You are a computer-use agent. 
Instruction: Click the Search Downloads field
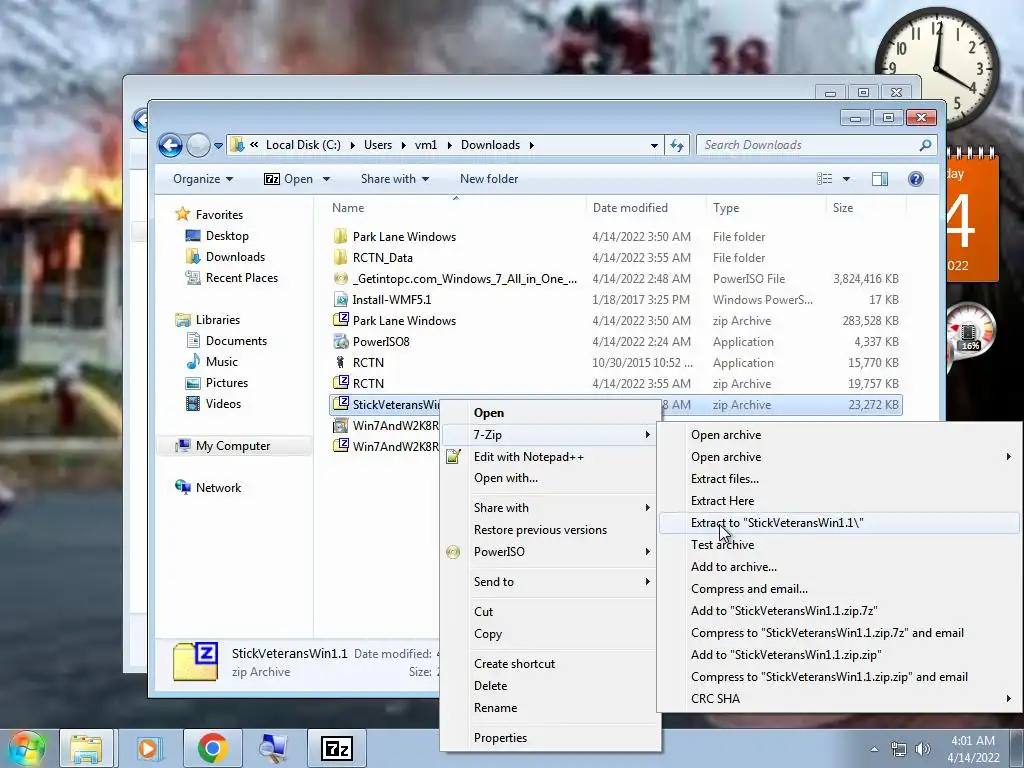817,145
